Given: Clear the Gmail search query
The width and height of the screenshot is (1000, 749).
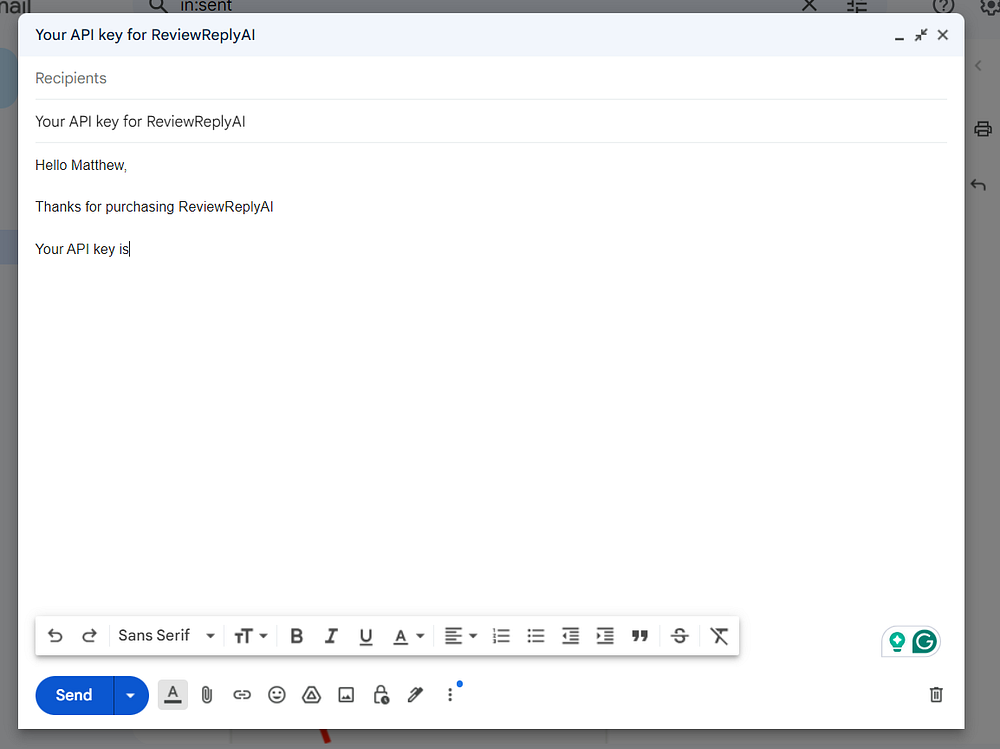Looking at the screenshot, I should coord(809,6).
